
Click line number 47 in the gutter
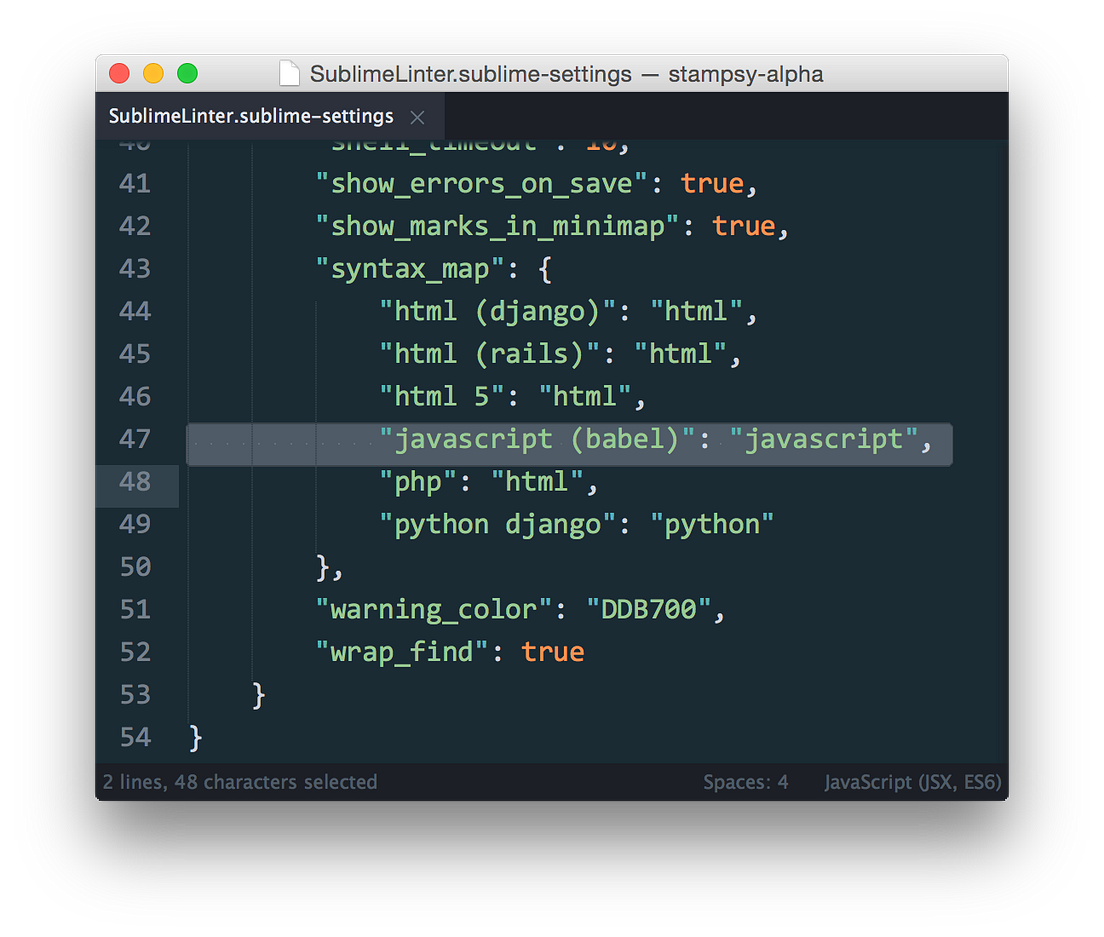[x=134, y=439]
